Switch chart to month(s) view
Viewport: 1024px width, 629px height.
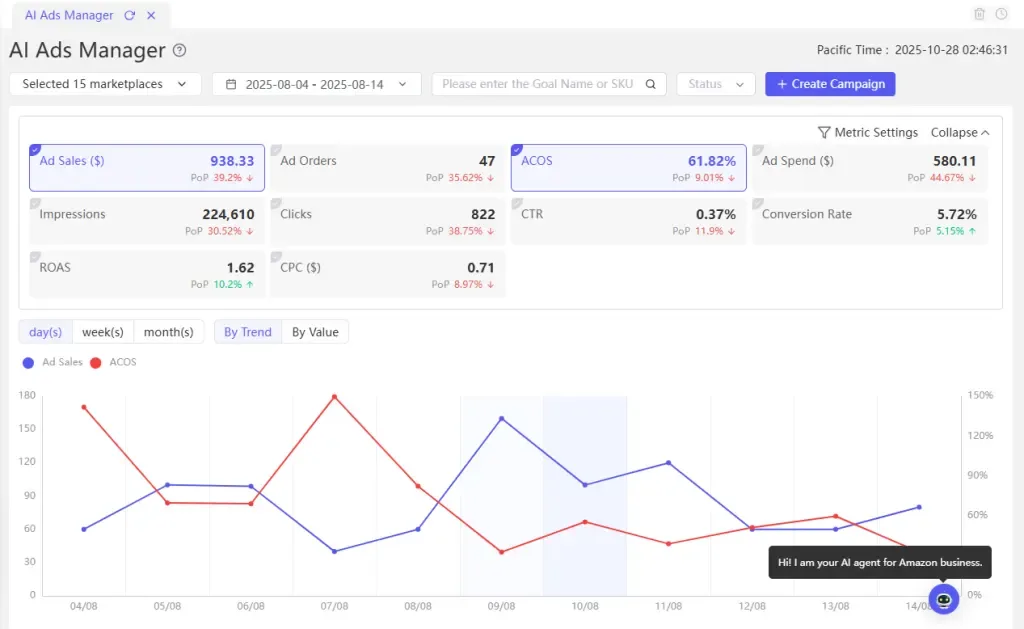pyautogui.click(x=168, y=332)
